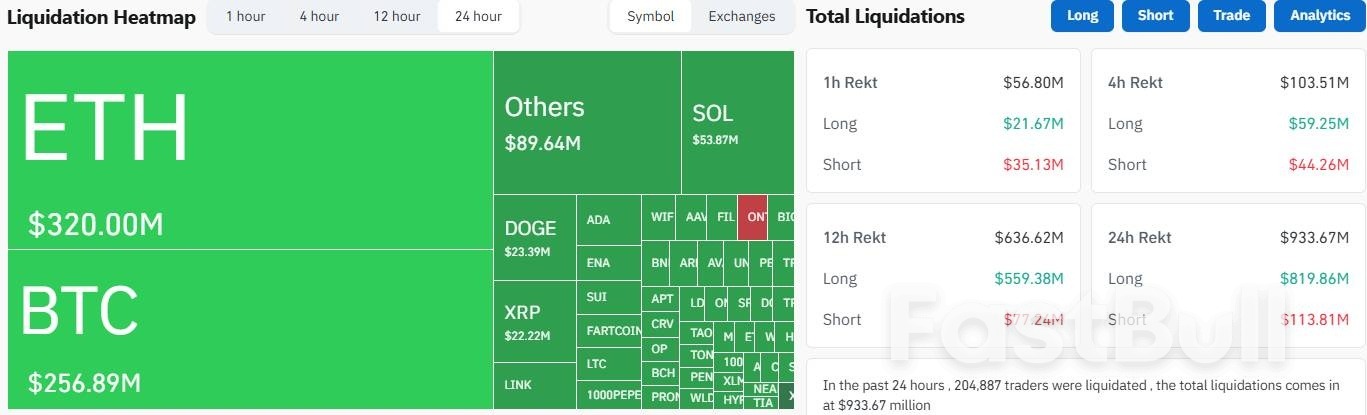The height and width of the screenshot is (415, 1367).
Task: Click the red ONT tile
Action: tap(752, 217)
